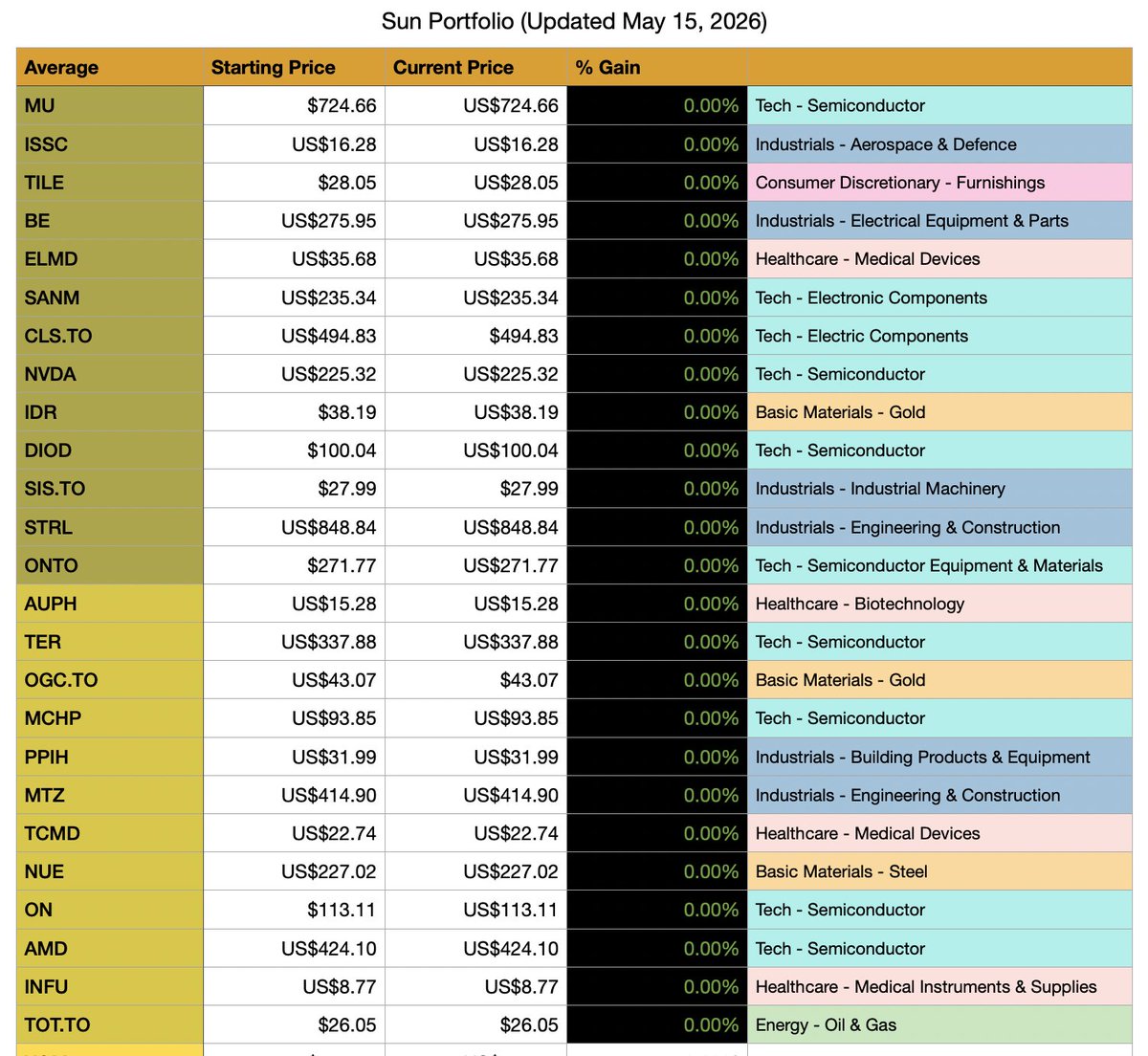Select the ISSC ticker cell

pos(110,143)
